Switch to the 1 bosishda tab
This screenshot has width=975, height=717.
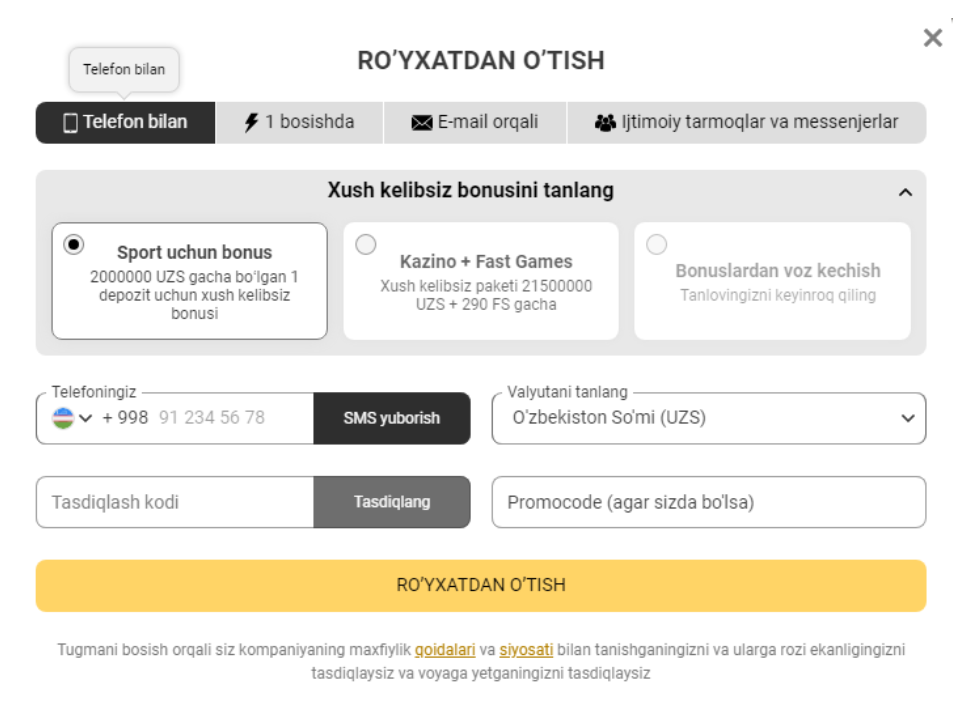299,123
